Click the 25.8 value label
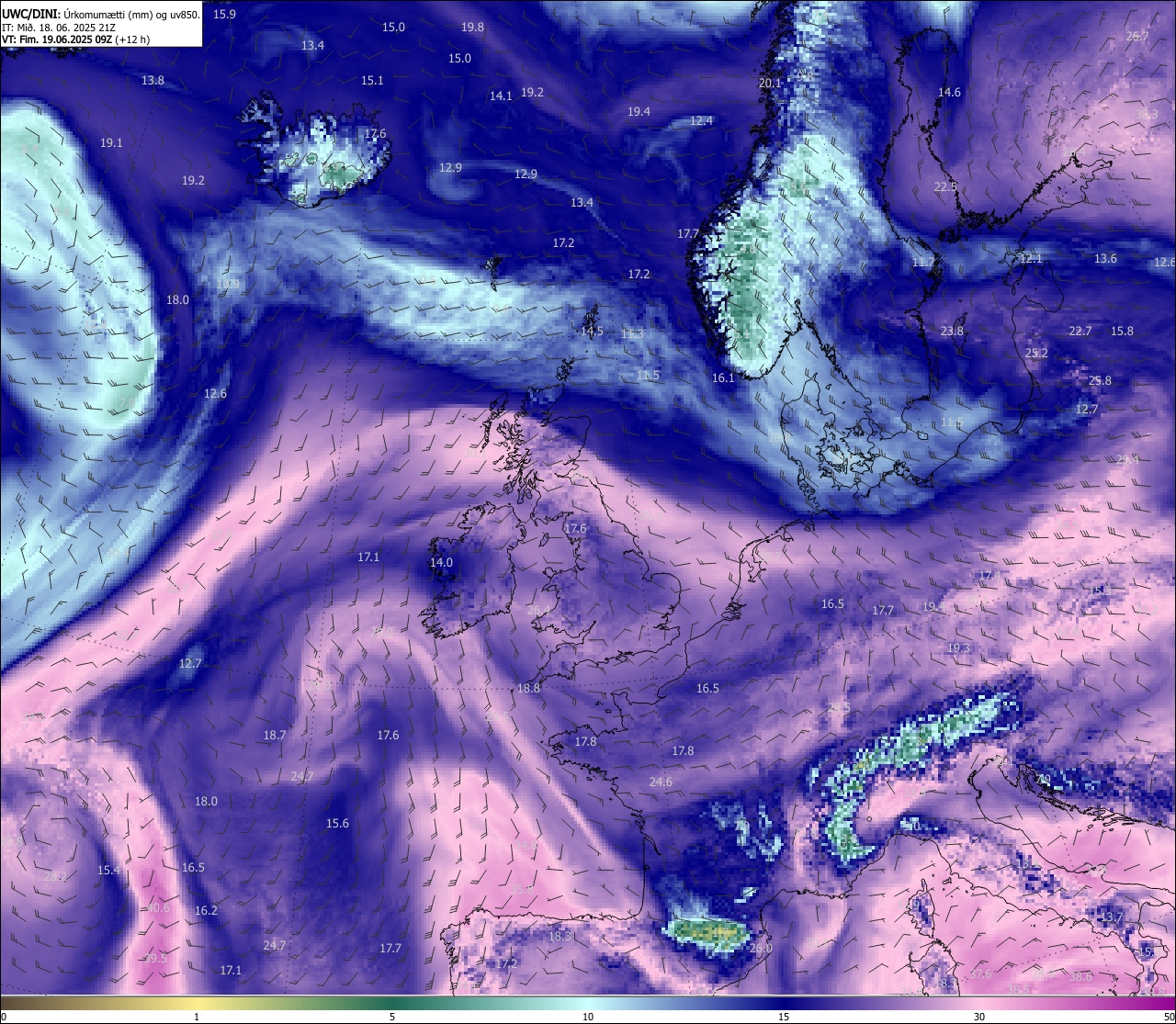1176x1024 pixels. [x=1100, y=381]
